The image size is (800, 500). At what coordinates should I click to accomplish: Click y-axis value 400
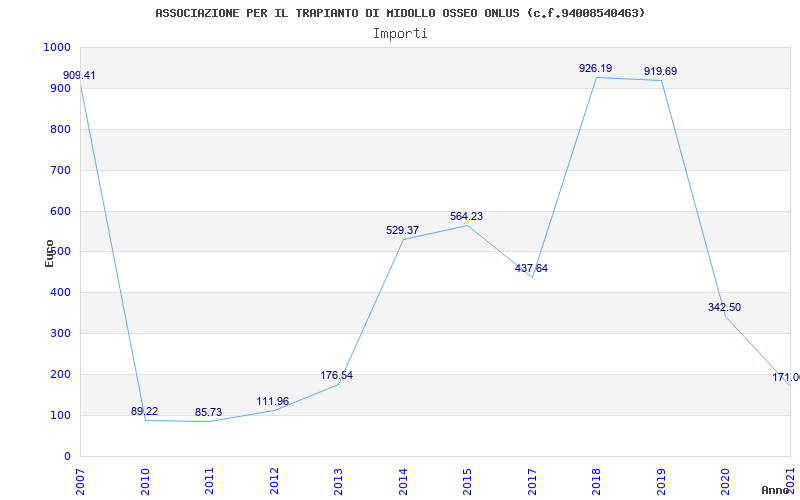pyautogui.click(x=61, y=292)
